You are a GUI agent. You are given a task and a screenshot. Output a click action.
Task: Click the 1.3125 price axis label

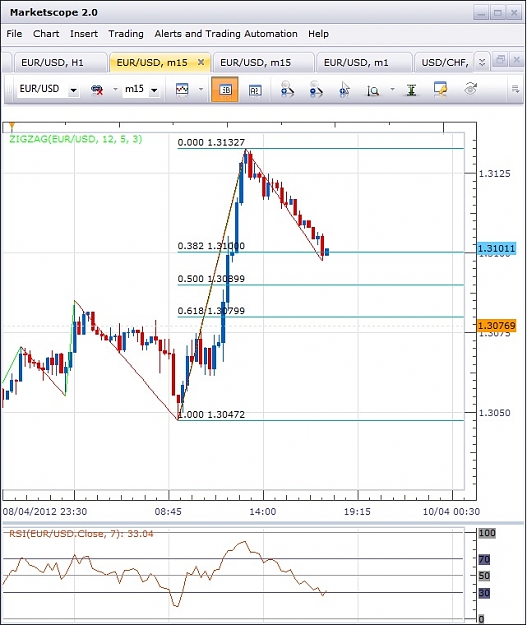[494, 173]
